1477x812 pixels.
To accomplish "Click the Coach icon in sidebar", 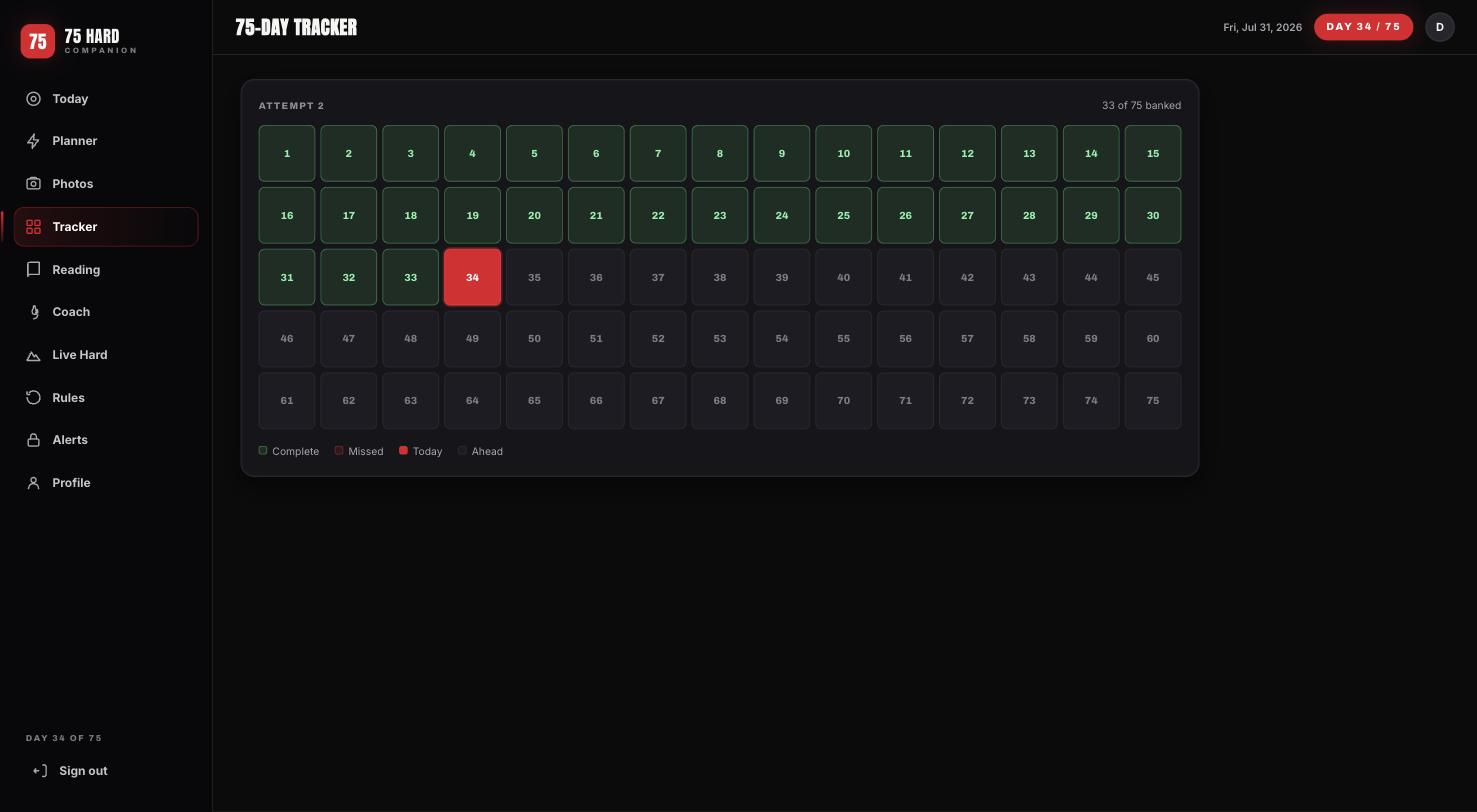I will tap(33, 312).
